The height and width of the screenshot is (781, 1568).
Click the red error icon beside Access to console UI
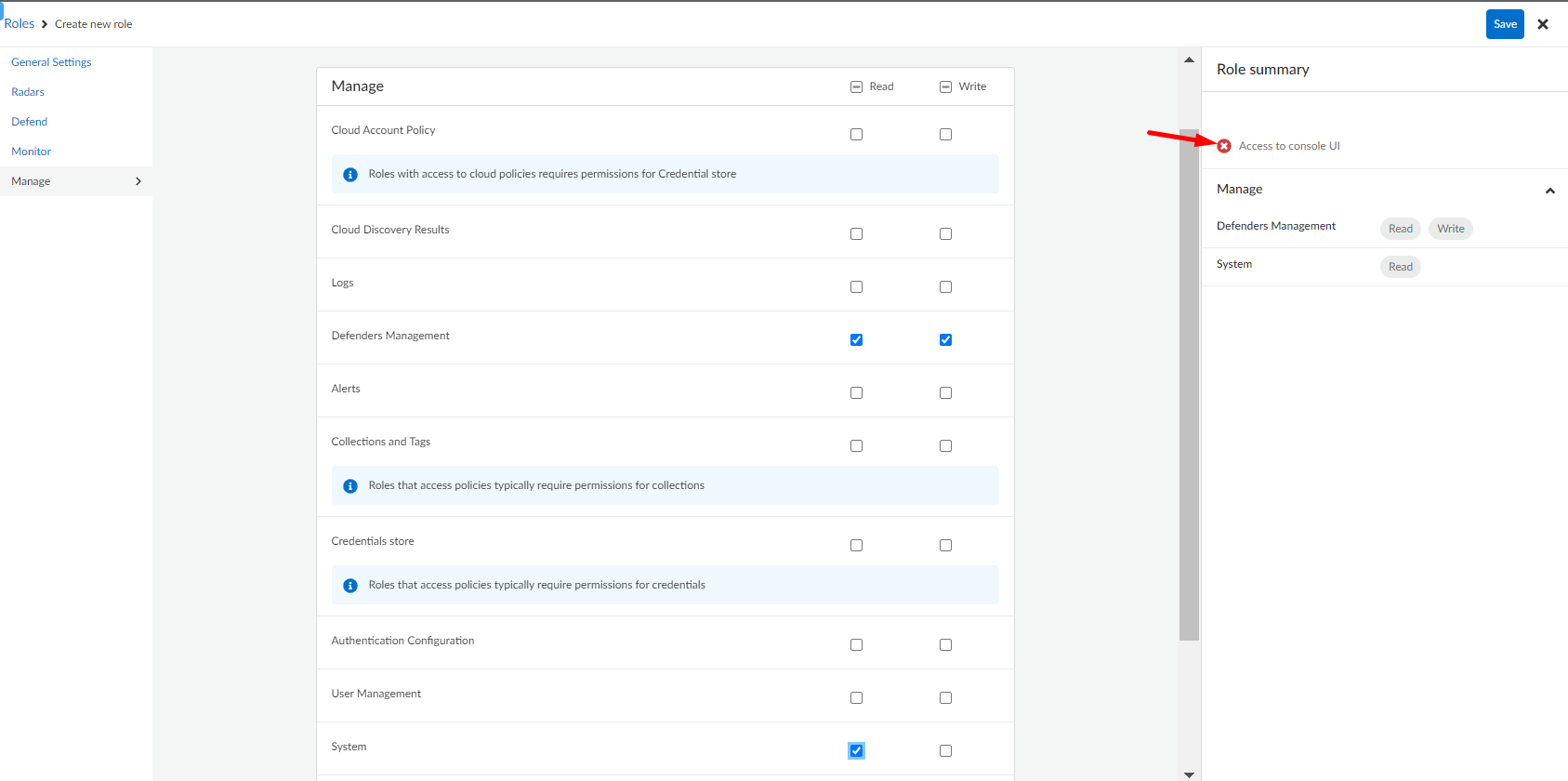point(1224,146)
